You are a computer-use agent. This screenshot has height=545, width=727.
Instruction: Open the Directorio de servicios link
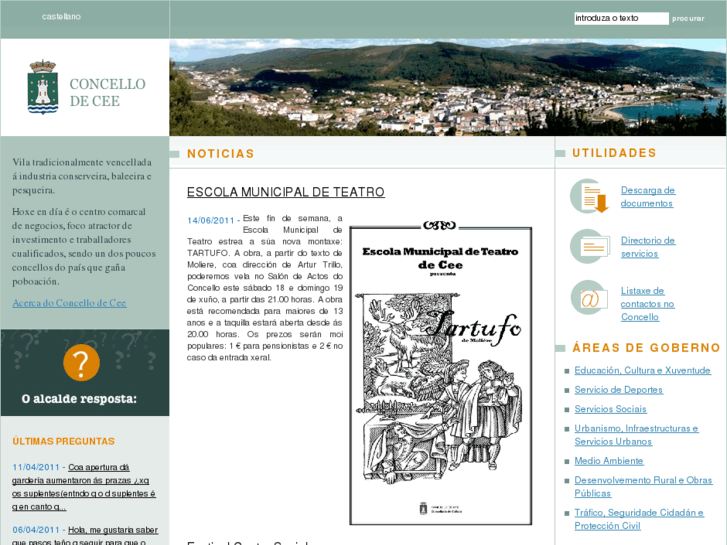(648, 247)
